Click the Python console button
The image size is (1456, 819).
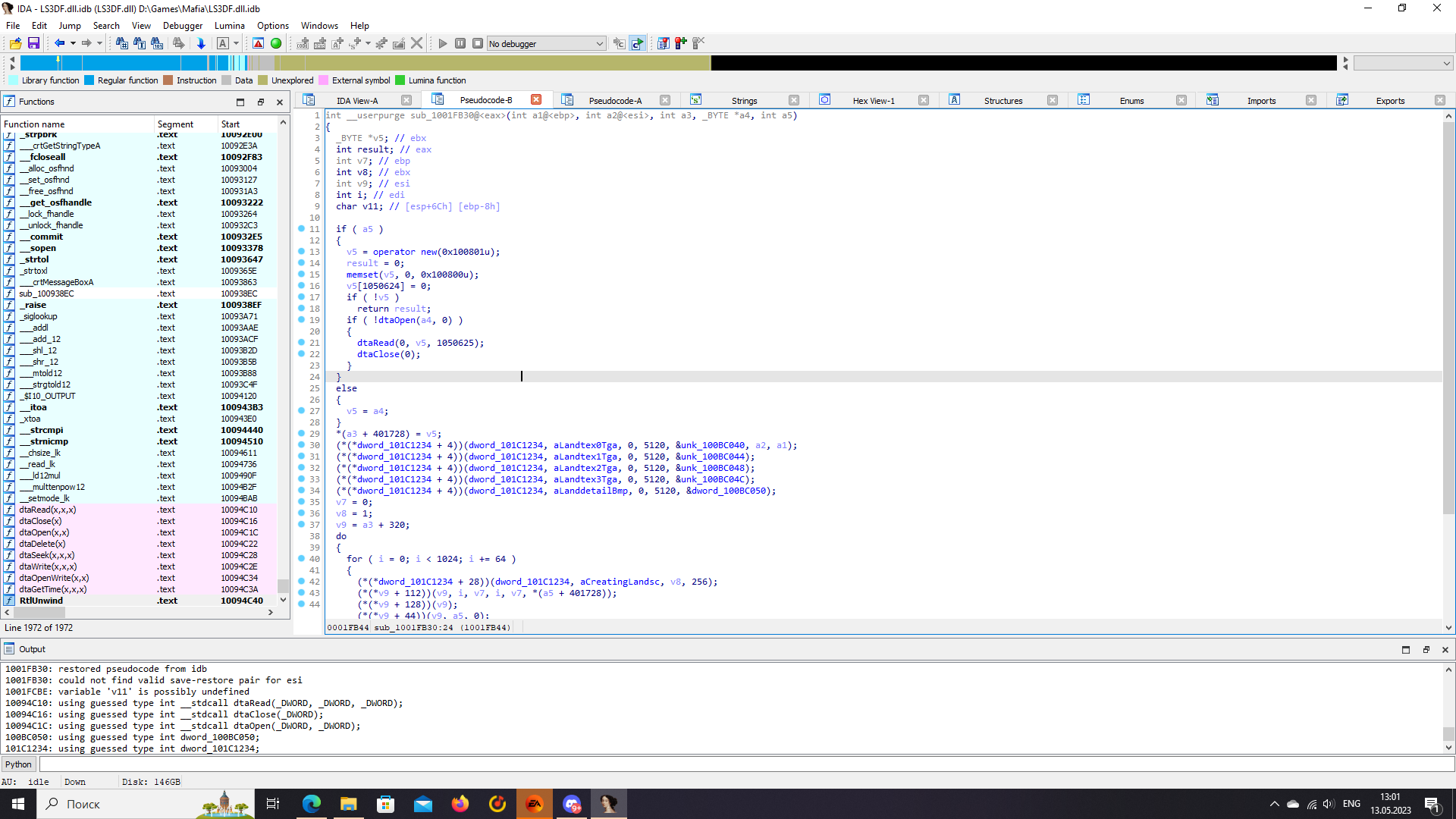[x=18, y=764]
